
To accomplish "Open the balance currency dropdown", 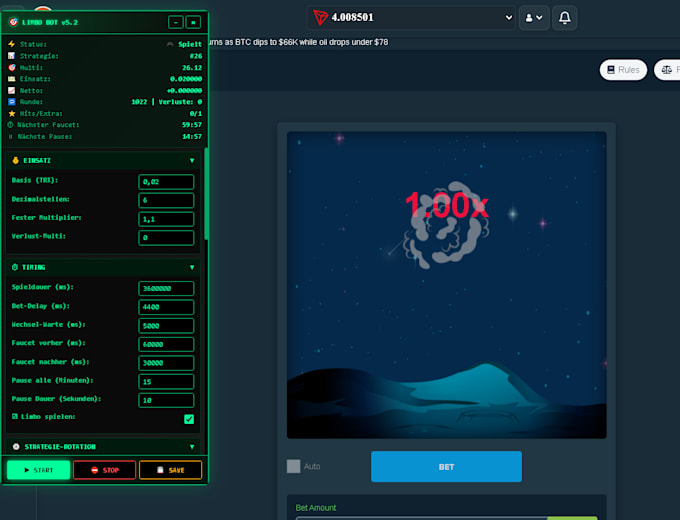I will 509,17.
